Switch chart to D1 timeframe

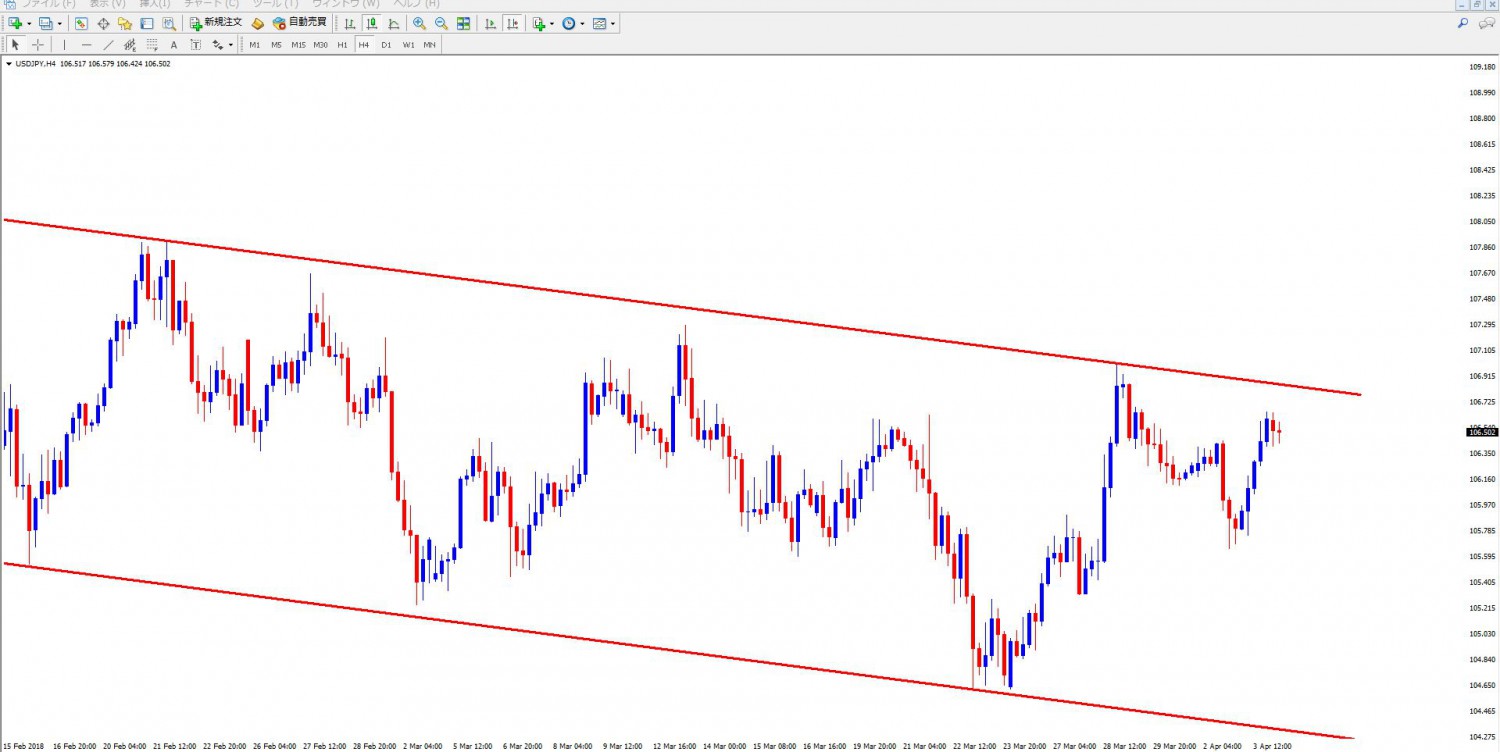tap(386, 45)
